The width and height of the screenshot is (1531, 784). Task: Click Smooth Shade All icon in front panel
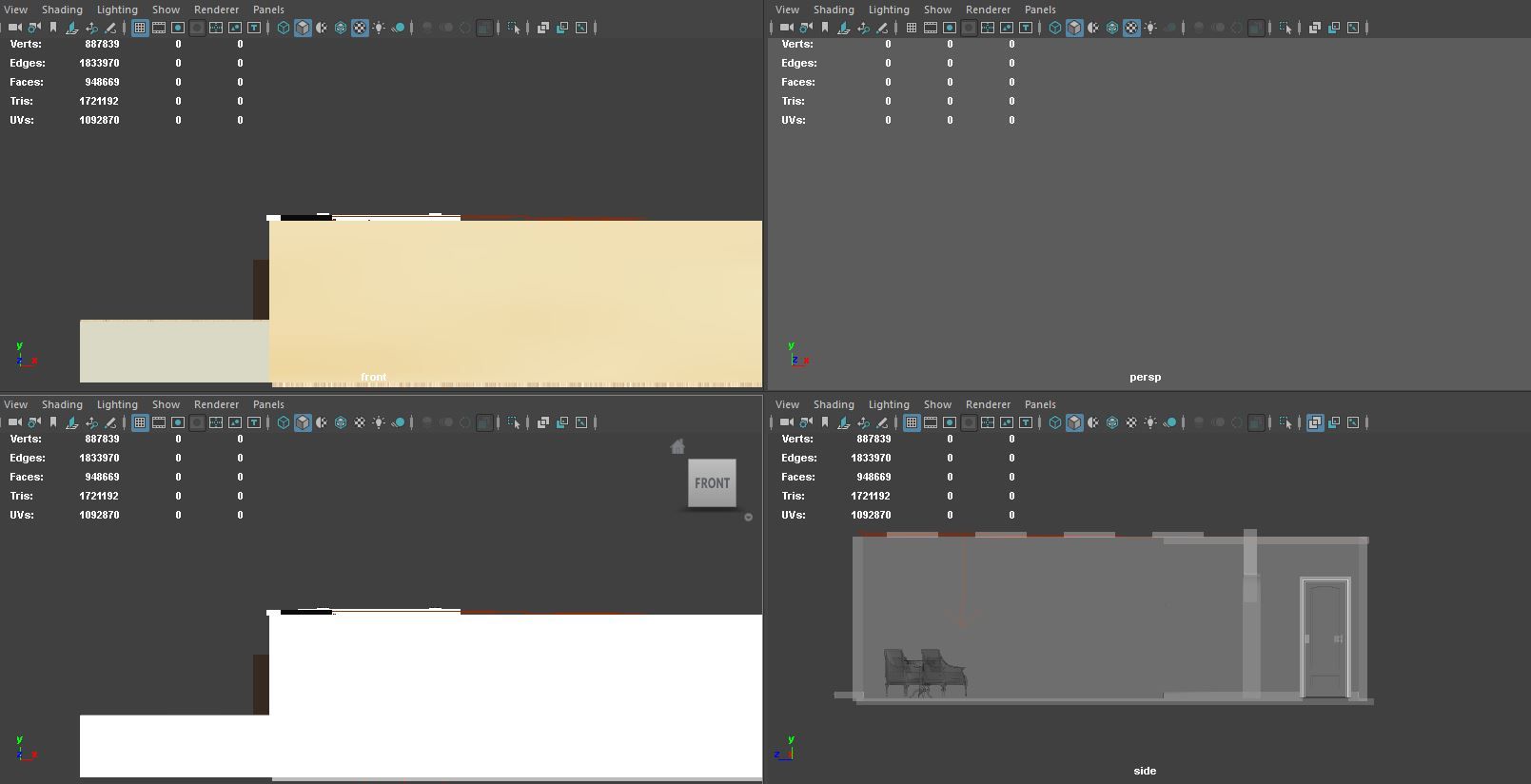tap(303, 28)
